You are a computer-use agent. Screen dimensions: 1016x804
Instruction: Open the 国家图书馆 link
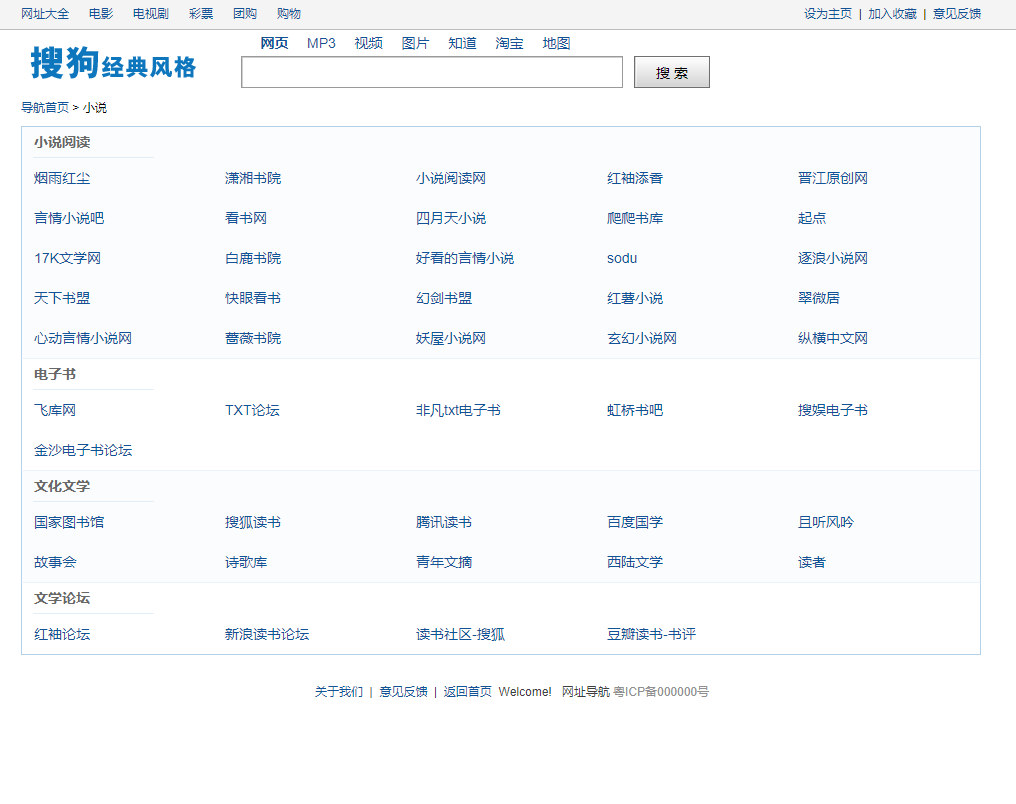[69, 522]
